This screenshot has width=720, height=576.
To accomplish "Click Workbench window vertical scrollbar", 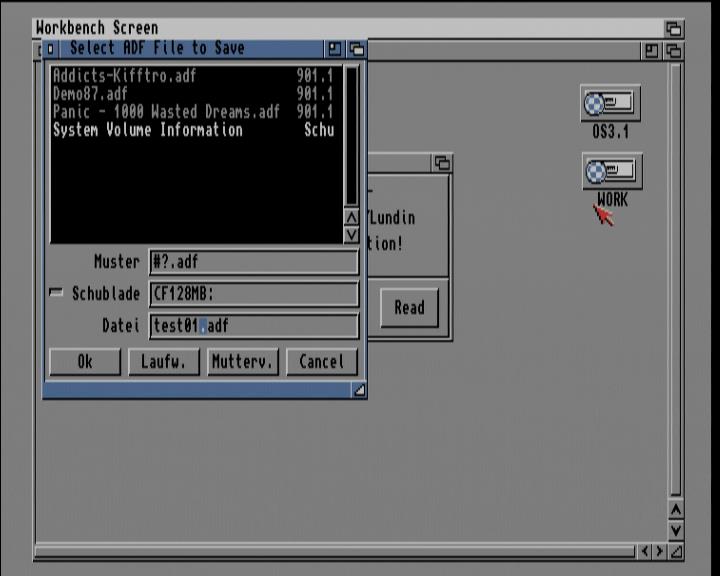I will [675, 280].
